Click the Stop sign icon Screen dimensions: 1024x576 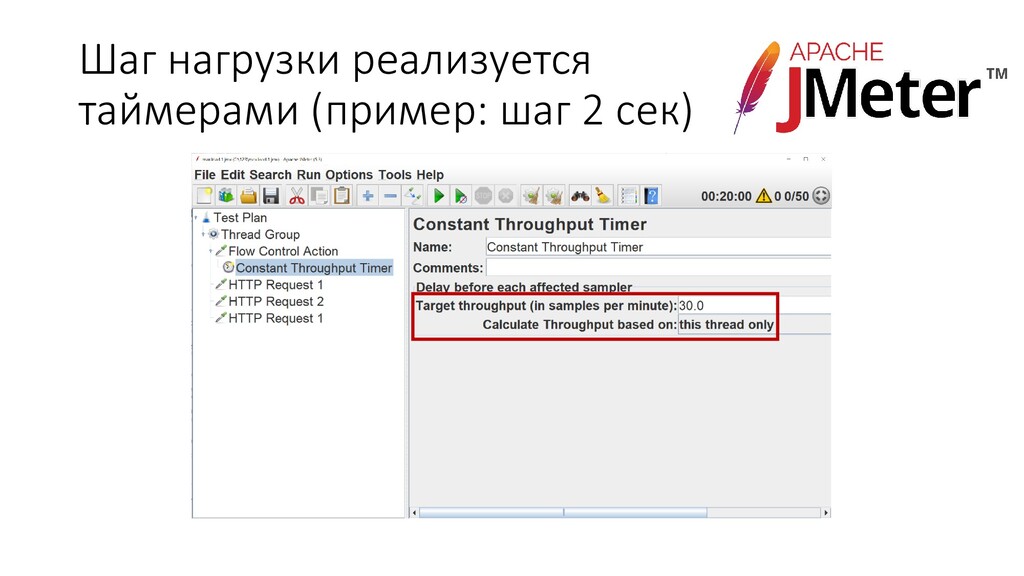pyautogui.click(x=483, y=196)
